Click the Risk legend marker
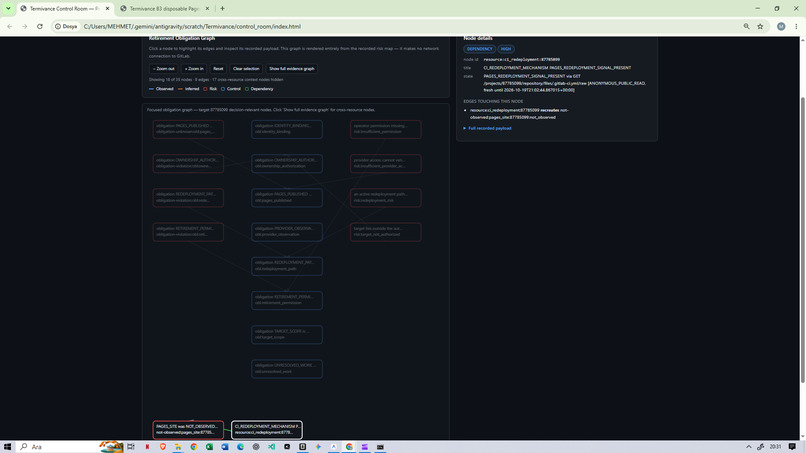This screenshot has width=806, height=453. click(x=205, y=89)
